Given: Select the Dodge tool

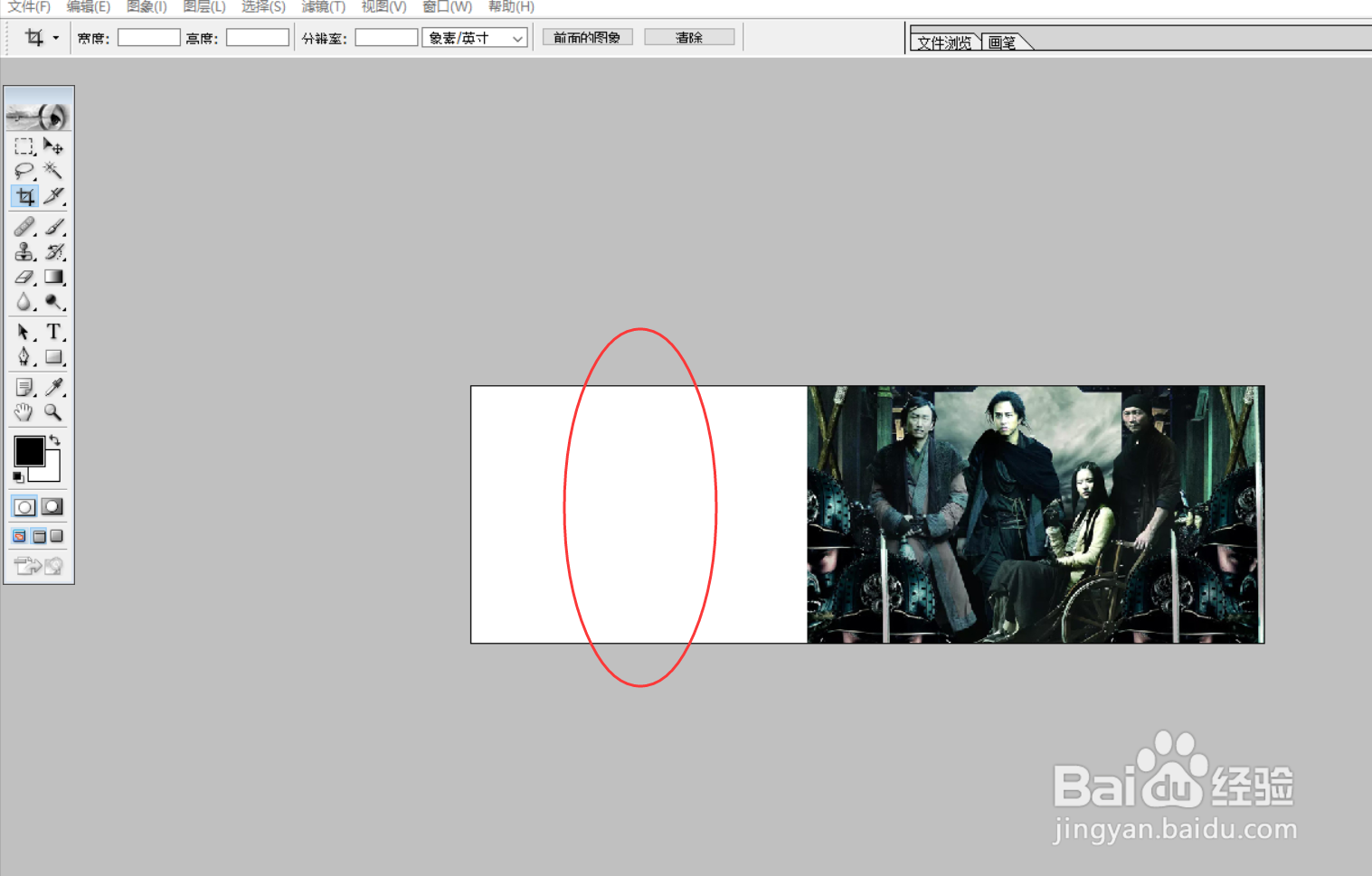Looking at the screenshot, I should (53, 302).
